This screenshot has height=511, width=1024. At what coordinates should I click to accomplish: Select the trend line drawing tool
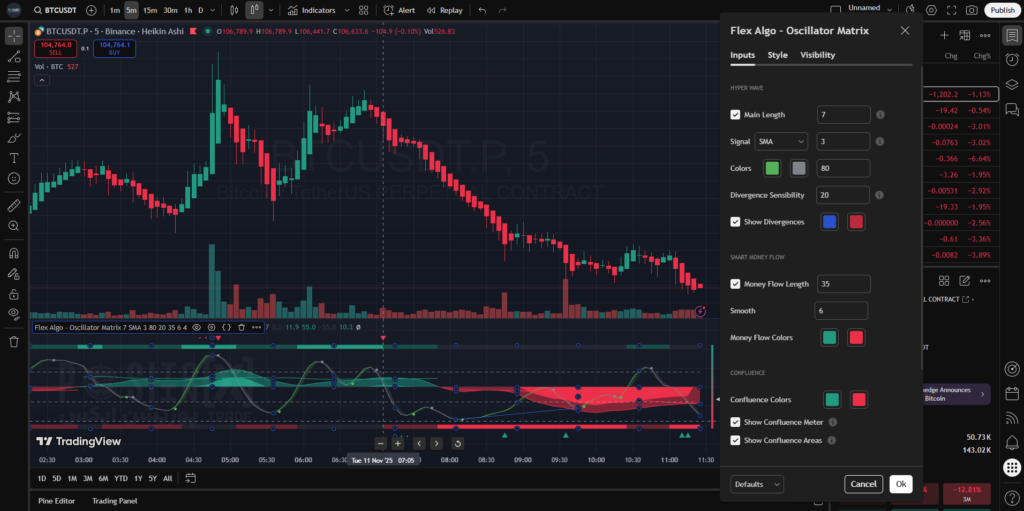[x=14, y=57]
